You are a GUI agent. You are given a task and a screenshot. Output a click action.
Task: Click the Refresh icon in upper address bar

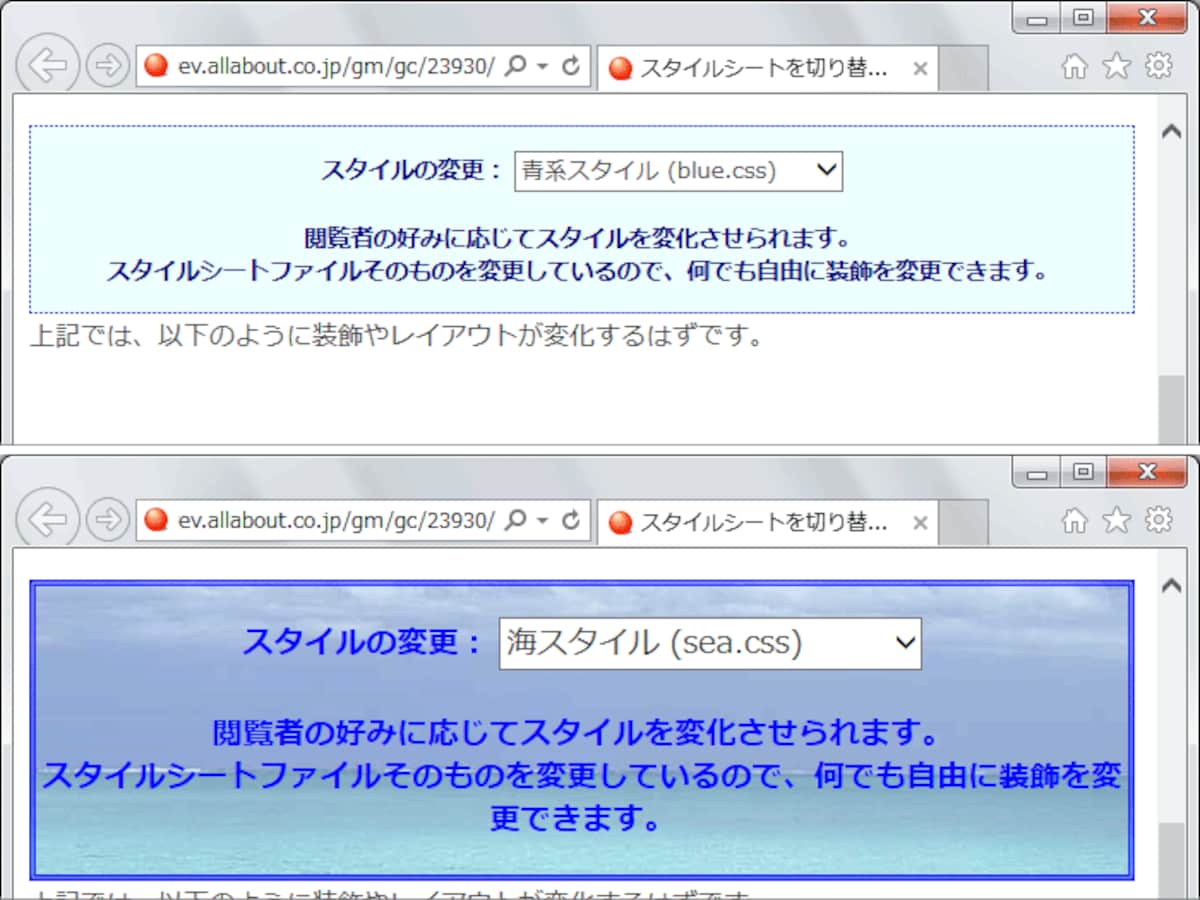tap(571, 67)
